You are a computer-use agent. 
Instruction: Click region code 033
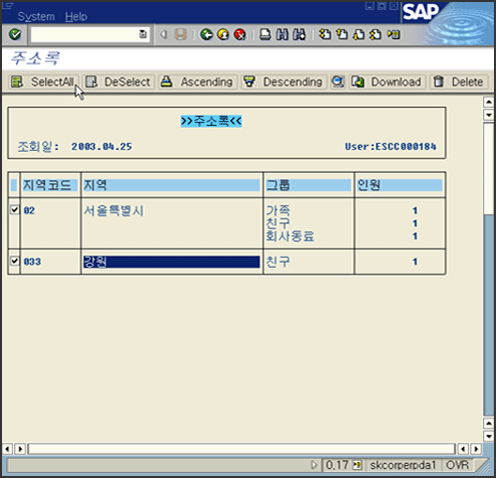click(x=32, y=262)
